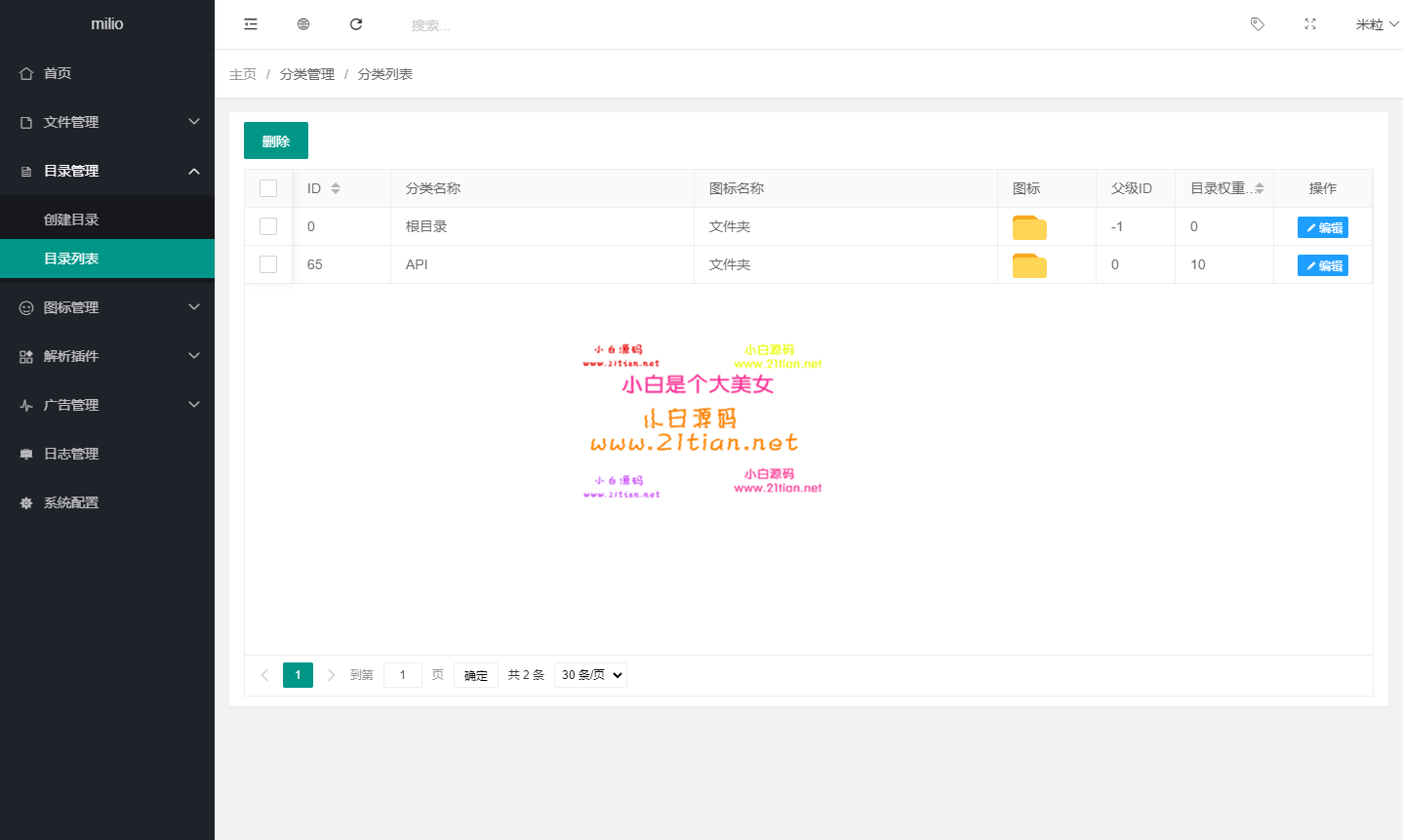Open the 米粒 user dropdown

(1376, 24)
